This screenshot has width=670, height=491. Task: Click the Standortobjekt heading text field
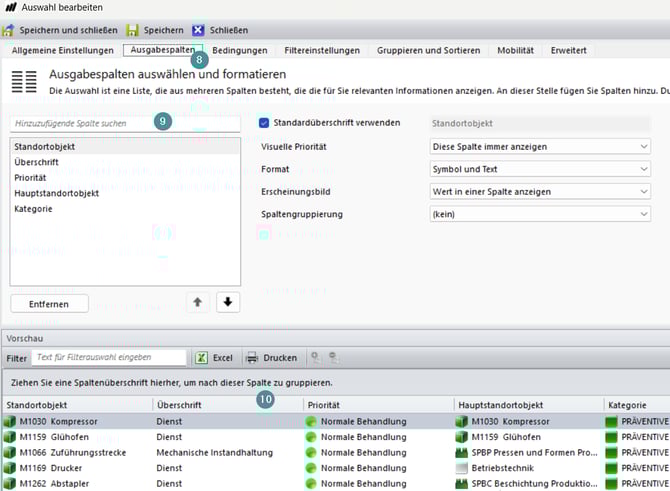click(540, 123)
